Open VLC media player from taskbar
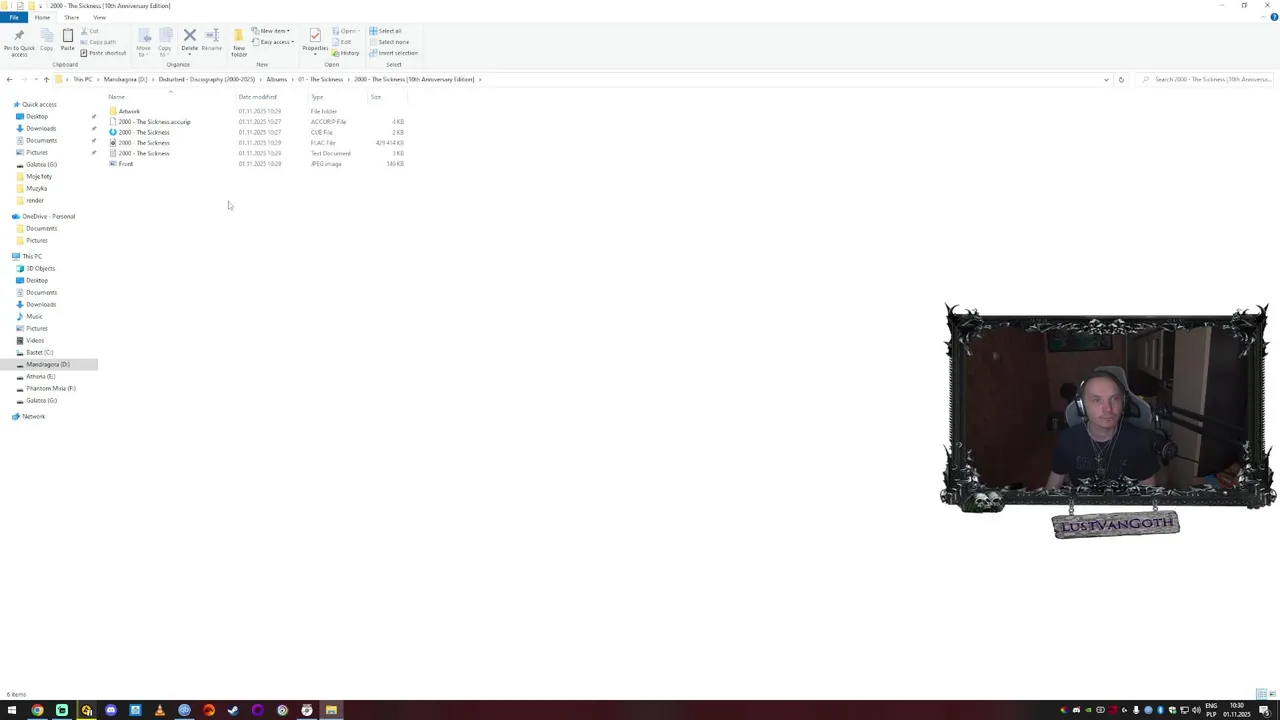The image size is (1280, 720). point(159,710)
